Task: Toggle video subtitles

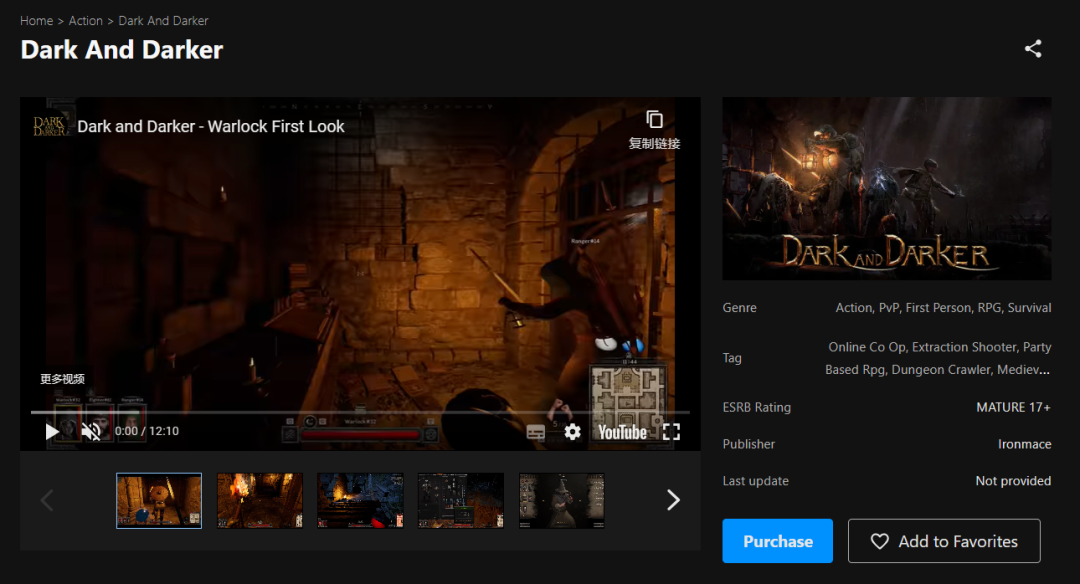Action: tap(535, 432)
